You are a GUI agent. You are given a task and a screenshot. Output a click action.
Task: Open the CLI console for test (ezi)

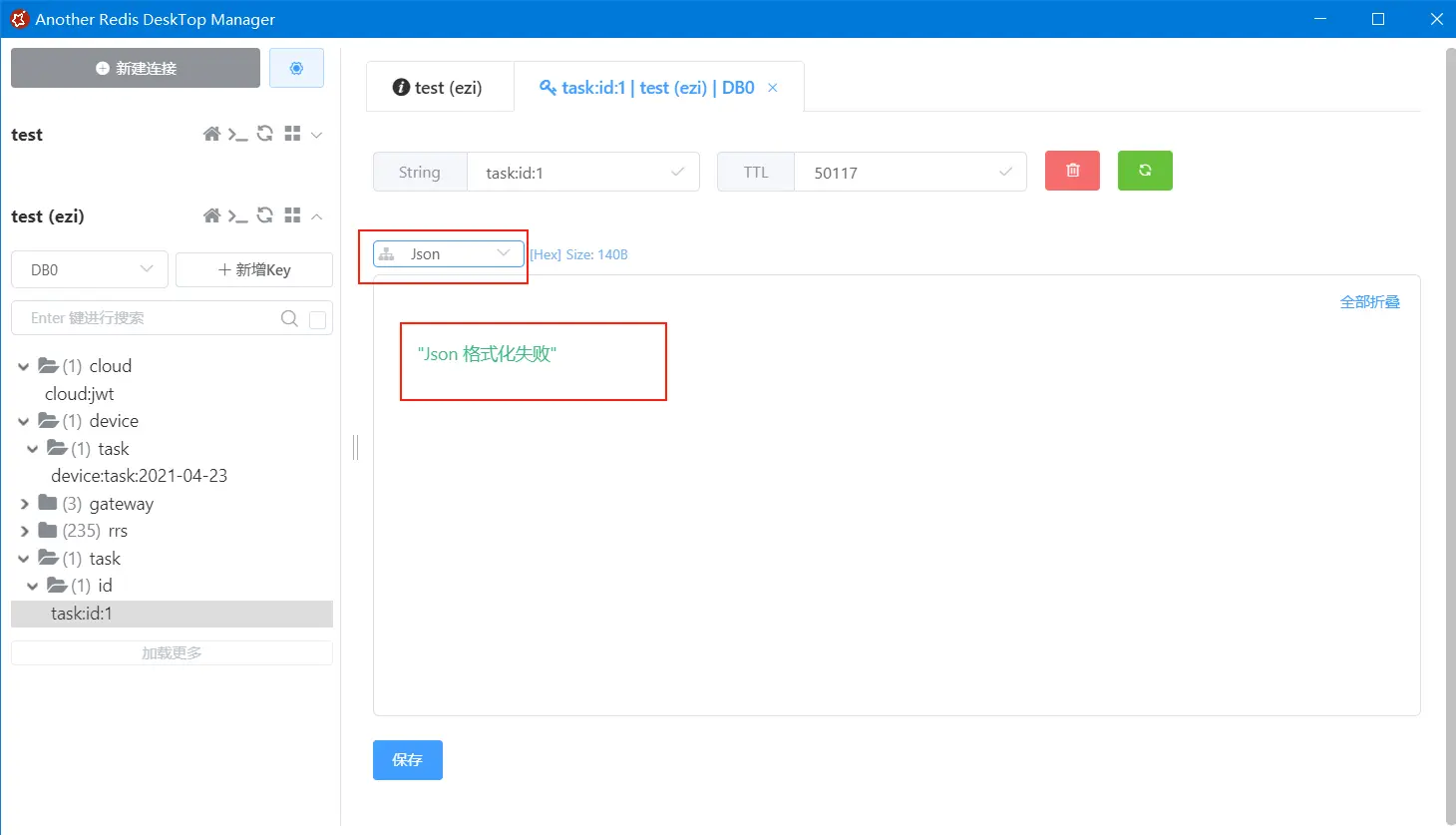237,215
